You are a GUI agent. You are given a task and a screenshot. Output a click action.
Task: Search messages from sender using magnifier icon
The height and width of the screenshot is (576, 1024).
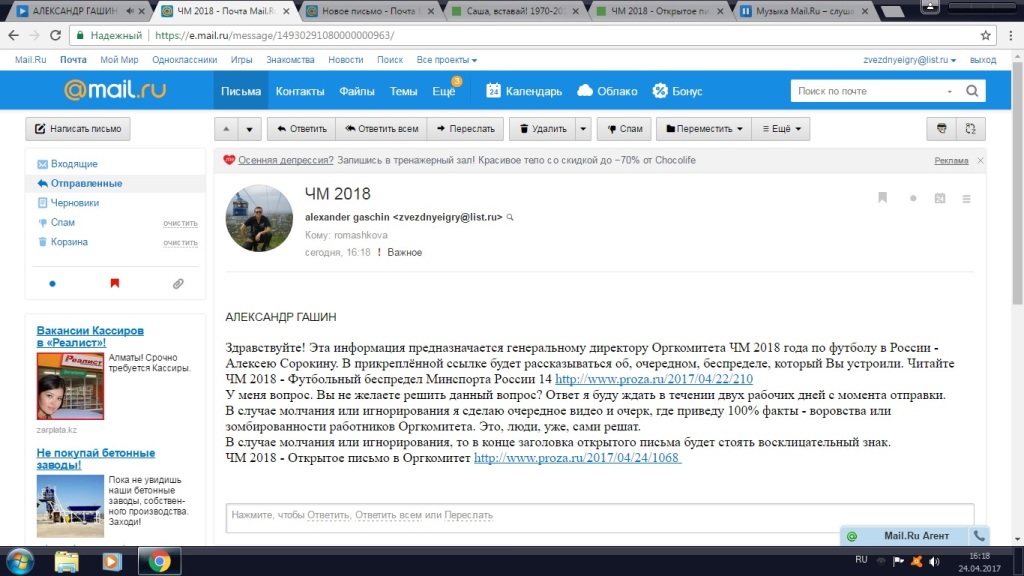510,217
